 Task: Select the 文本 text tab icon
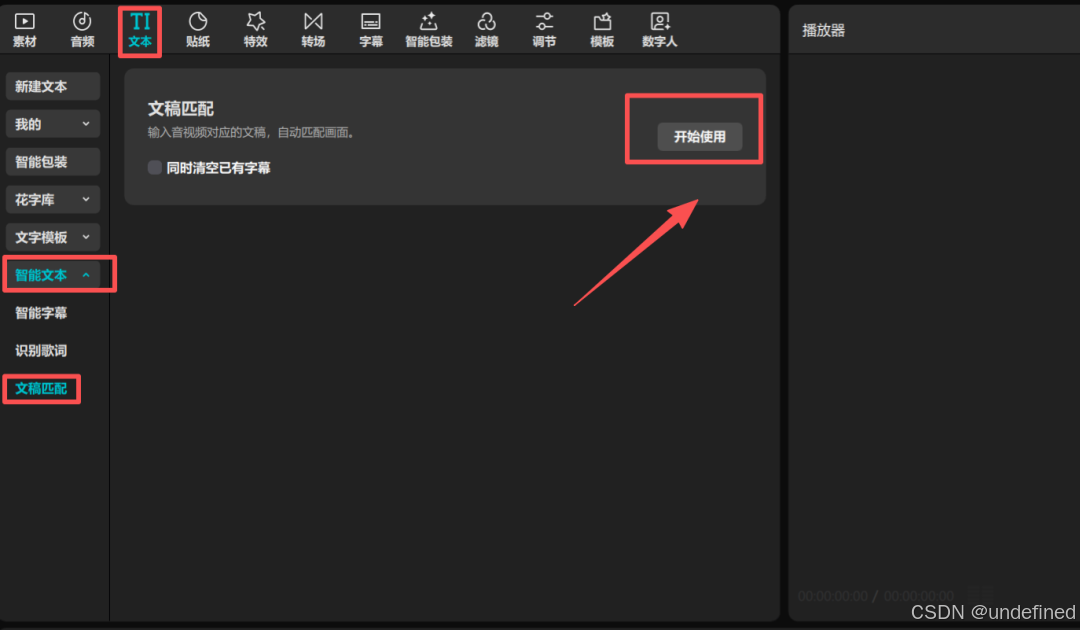click(x=140, y=30)
